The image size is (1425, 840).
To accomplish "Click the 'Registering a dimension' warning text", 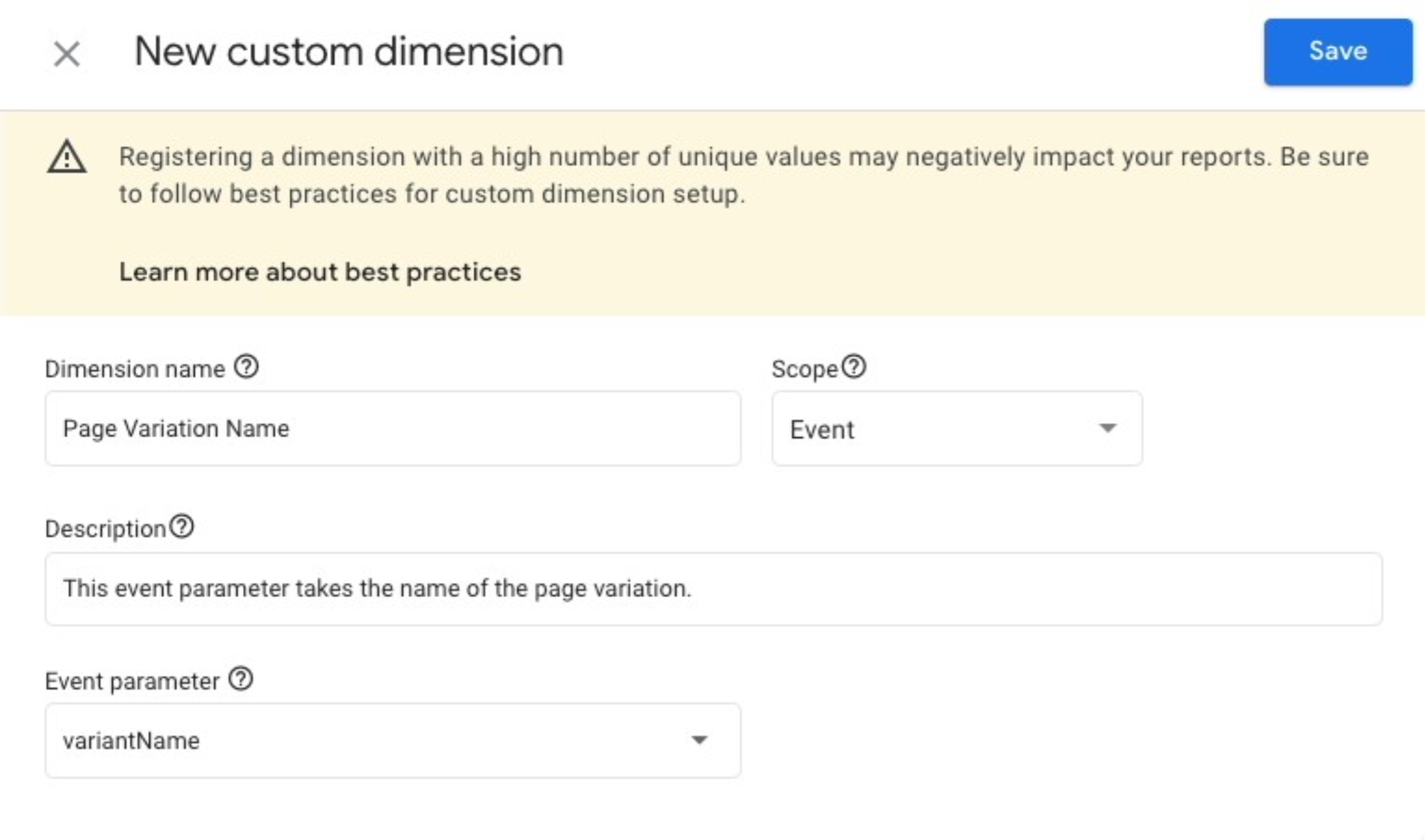I will (744, 175).
